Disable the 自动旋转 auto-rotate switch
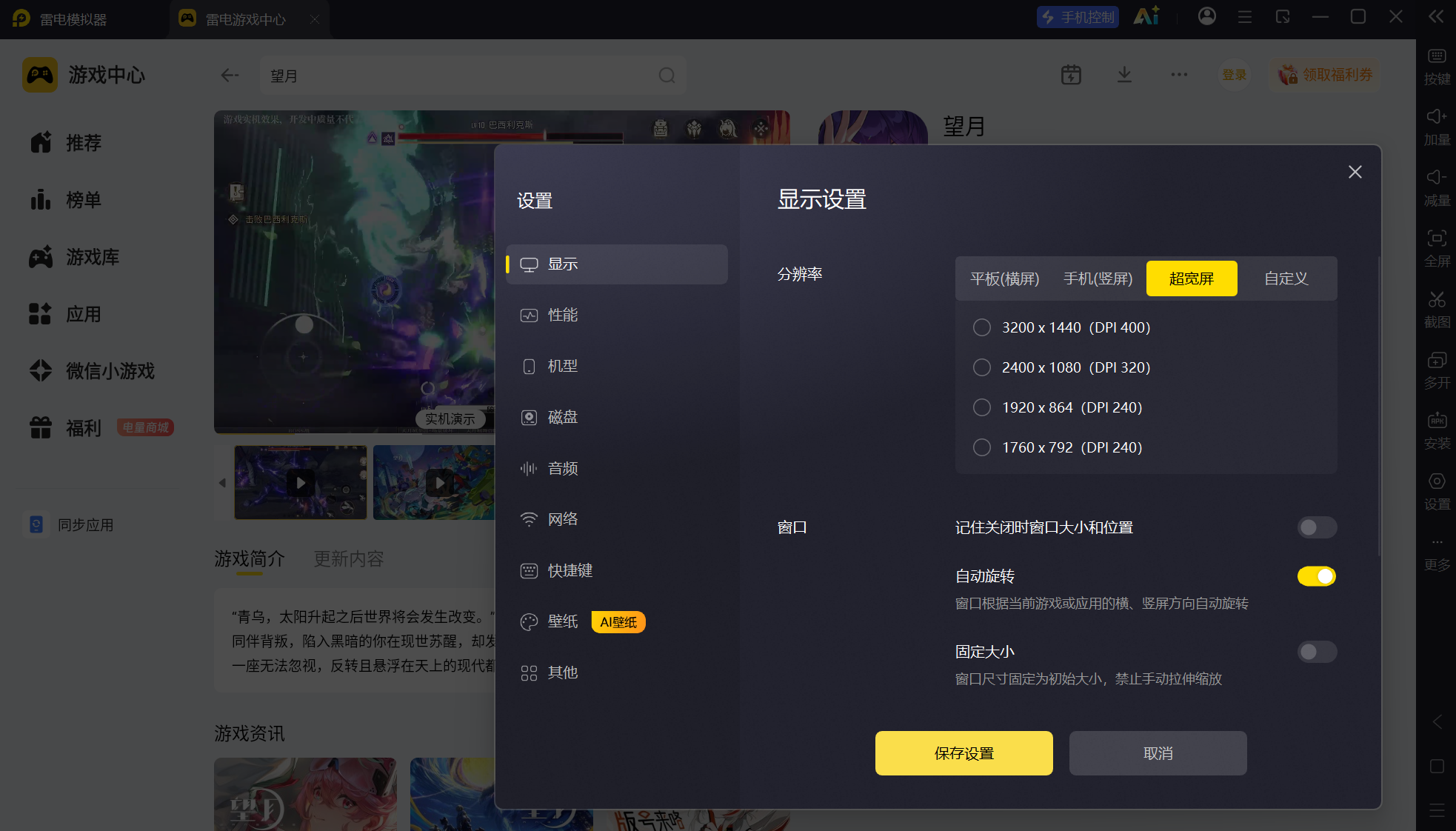Viewport: 1456px width, 831px height. [x=1317, y=576]
